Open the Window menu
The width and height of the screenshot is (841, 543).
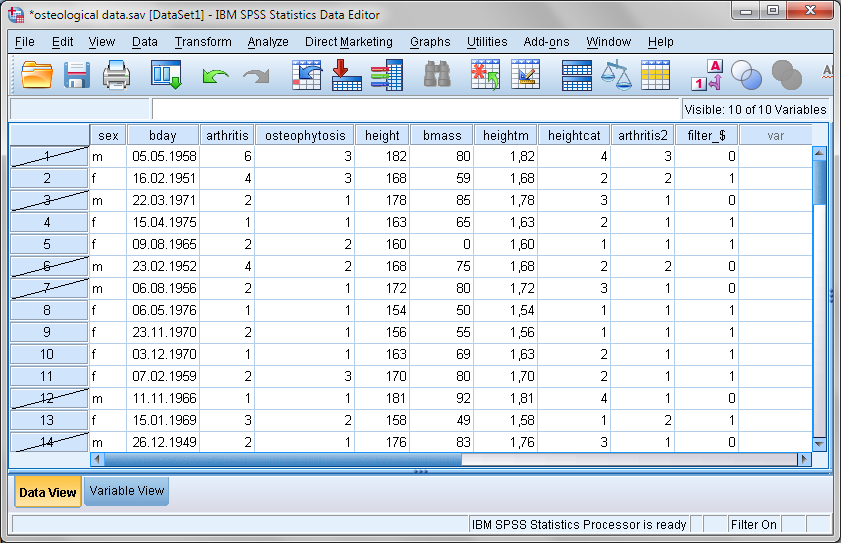(609, 42)
